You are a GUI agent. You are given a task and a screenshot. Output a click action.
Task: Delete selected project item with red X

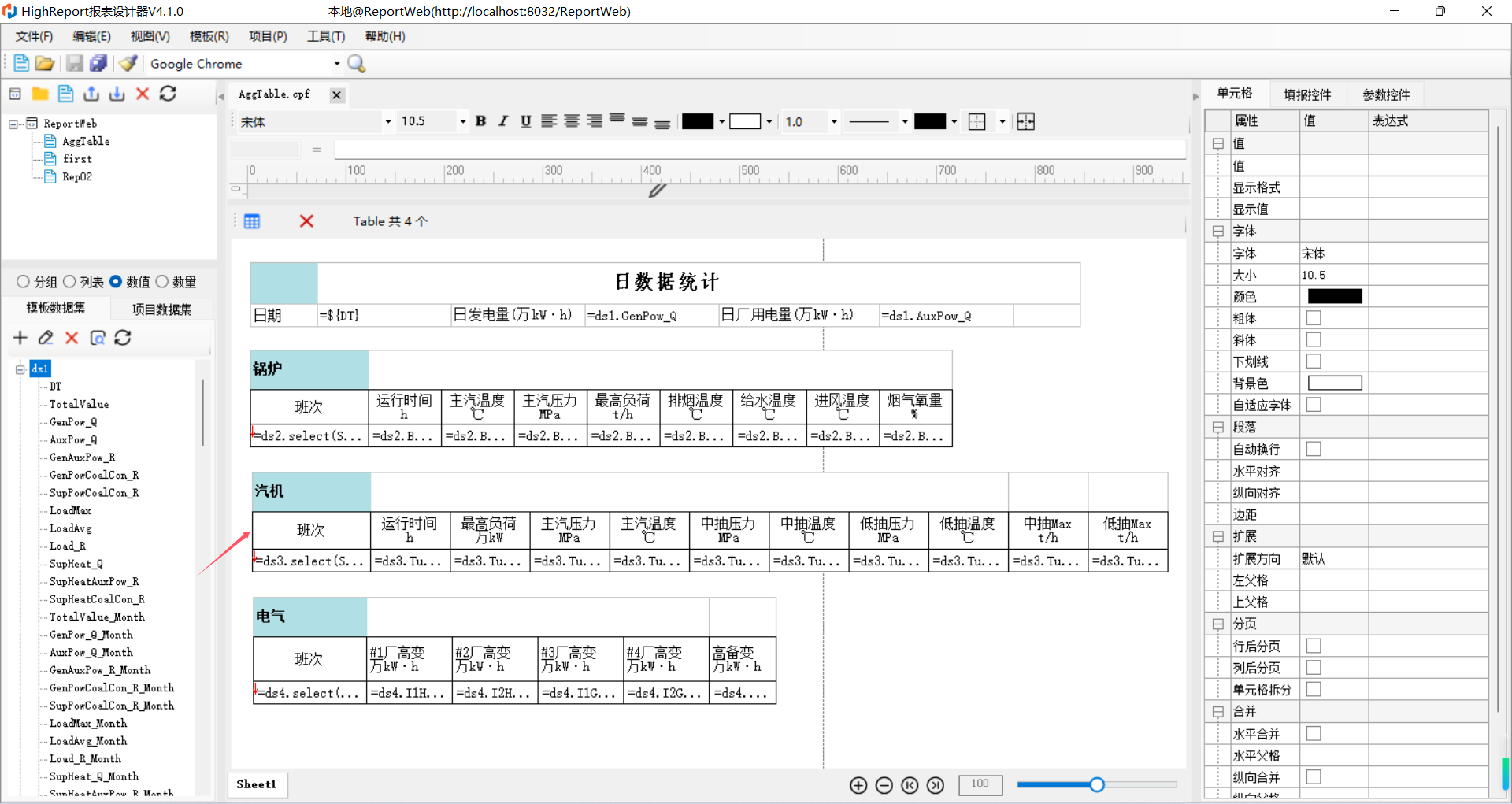143,94
